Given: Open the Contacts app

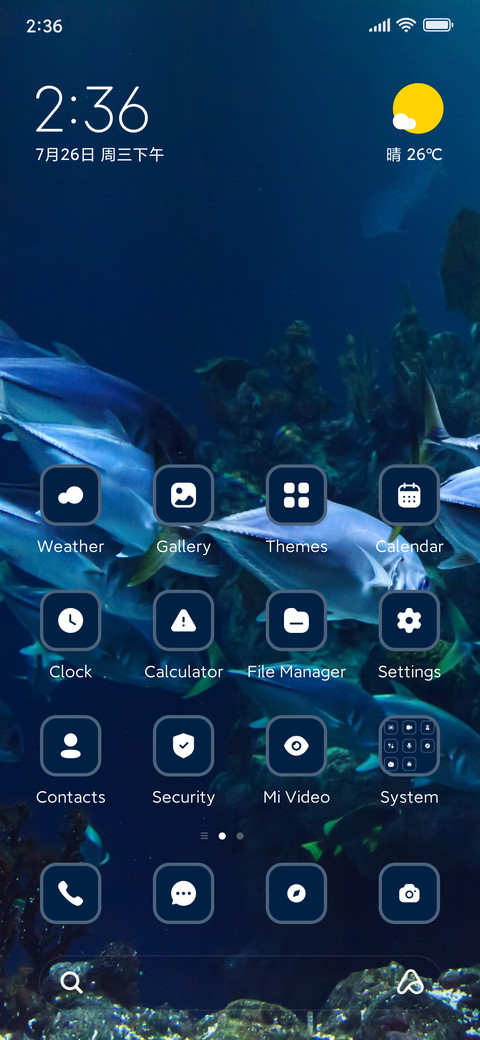Looking at the screenshot, I should tap(70, 746).
